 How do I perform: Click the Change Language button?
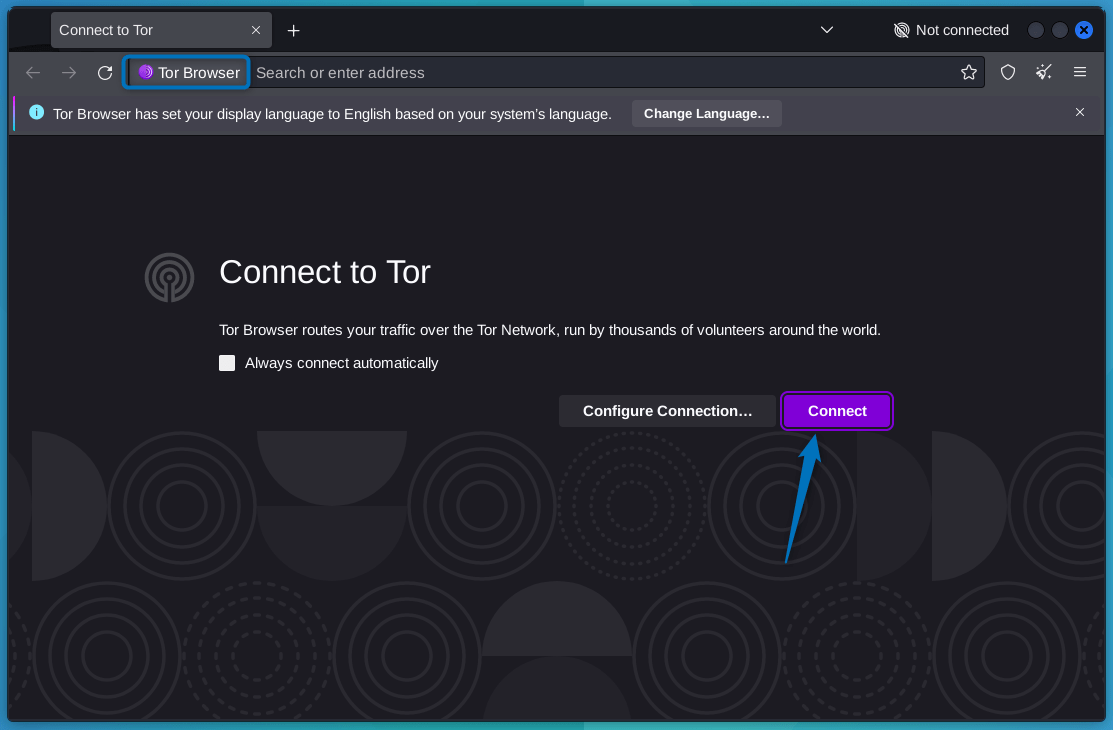tap(706, 113)
